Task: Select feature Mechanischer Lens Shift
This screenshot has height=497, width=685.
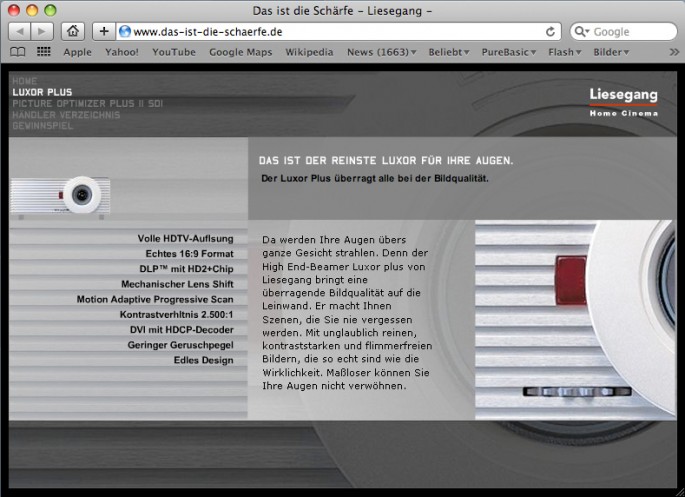Action: [177, 284]
